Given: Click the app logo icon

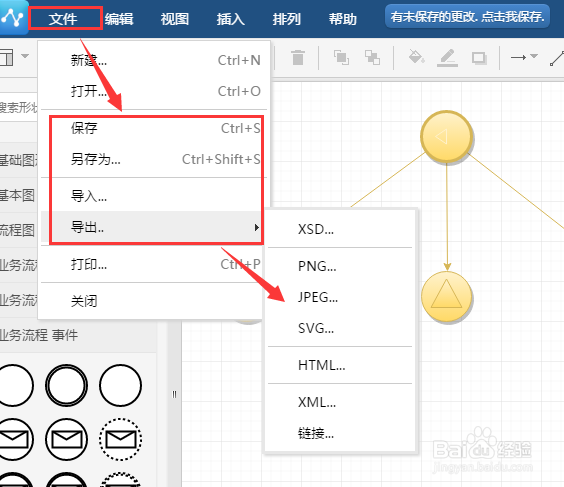Looking at the screenshot, I should (x=13, y=17).
